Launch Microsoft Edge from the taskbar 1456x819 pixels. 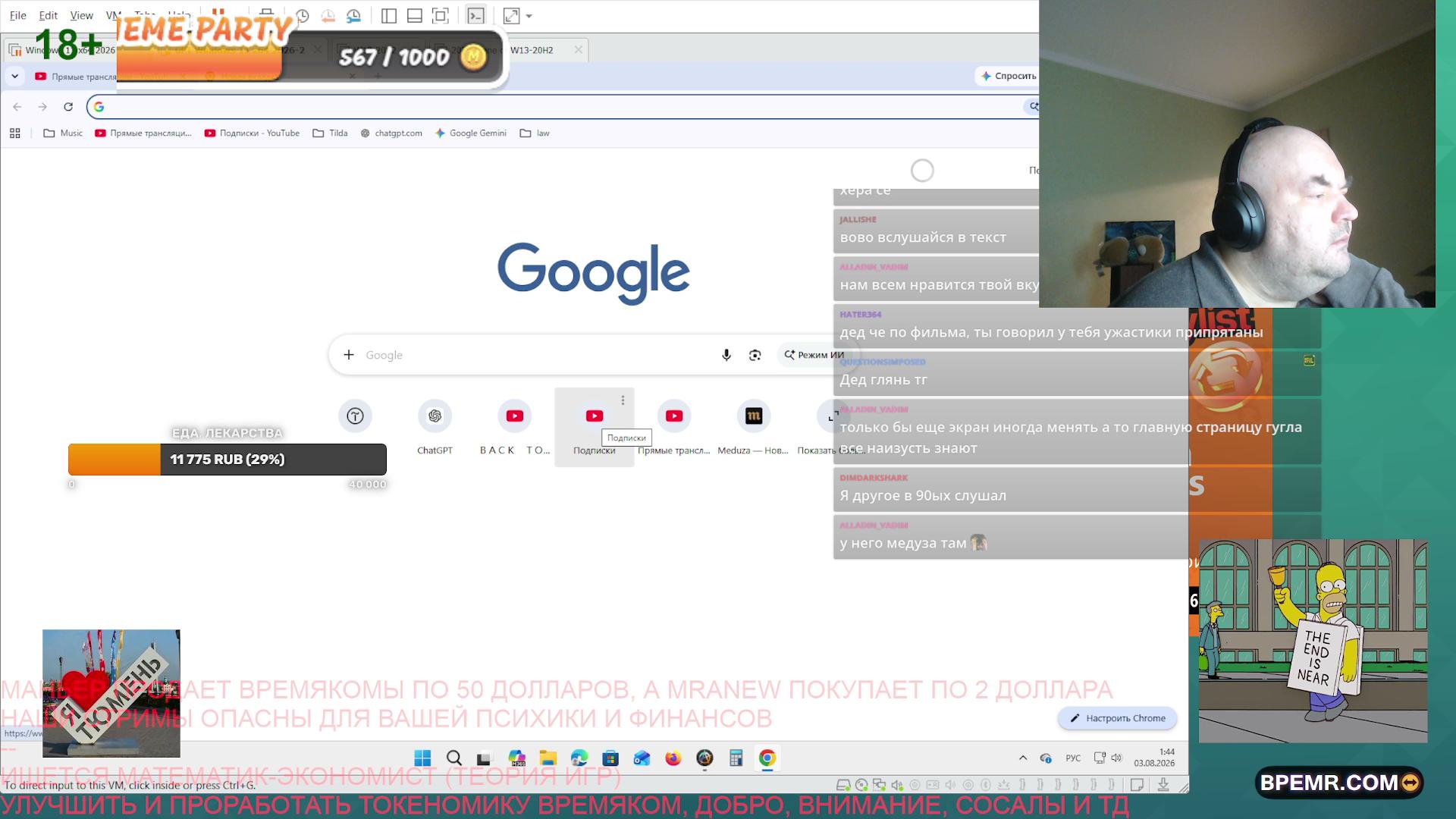click(x=579, y=758)
